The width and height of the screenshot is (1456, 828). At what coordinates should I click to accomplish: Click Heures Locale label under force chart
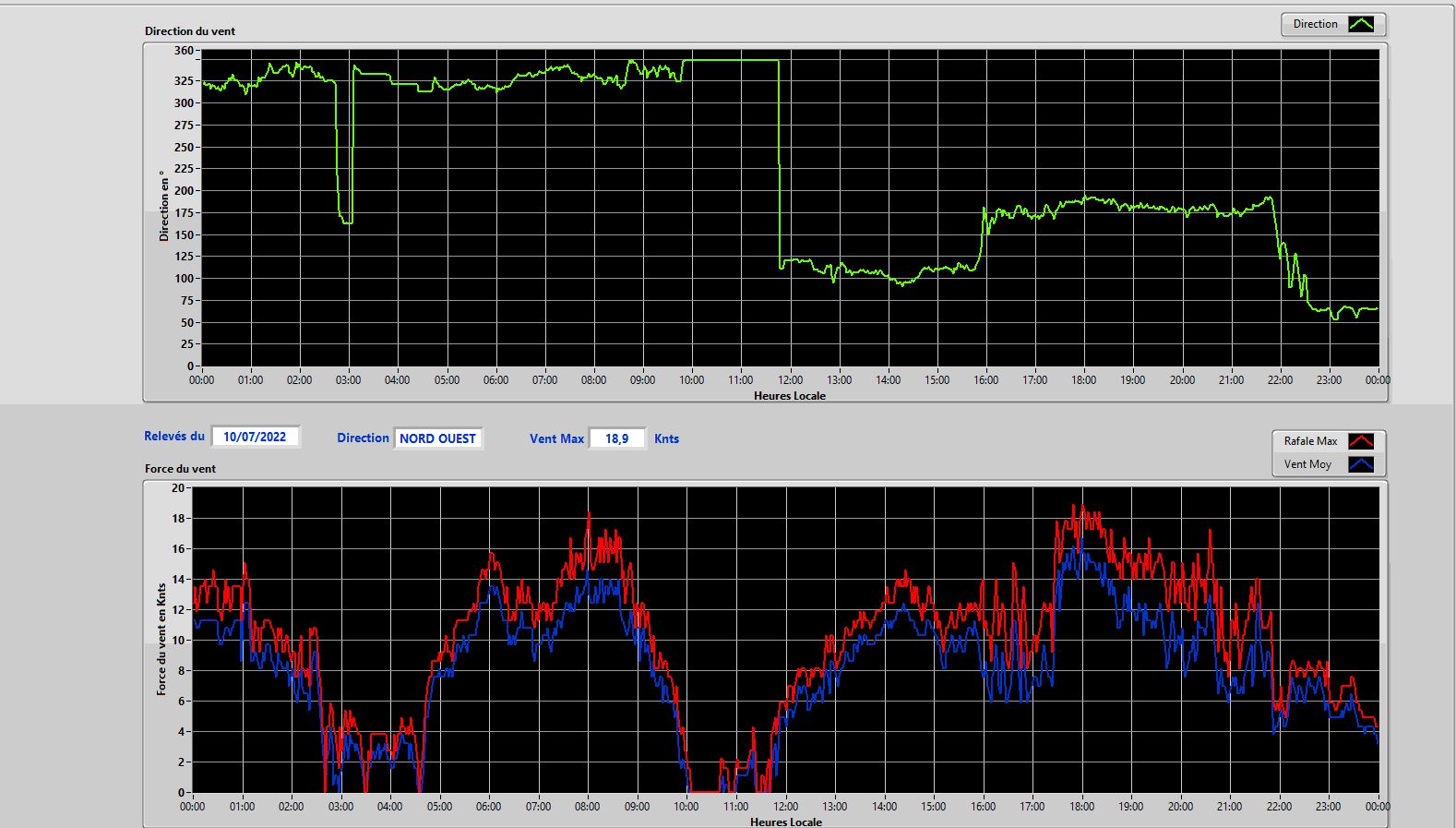(x=786, y=822)
